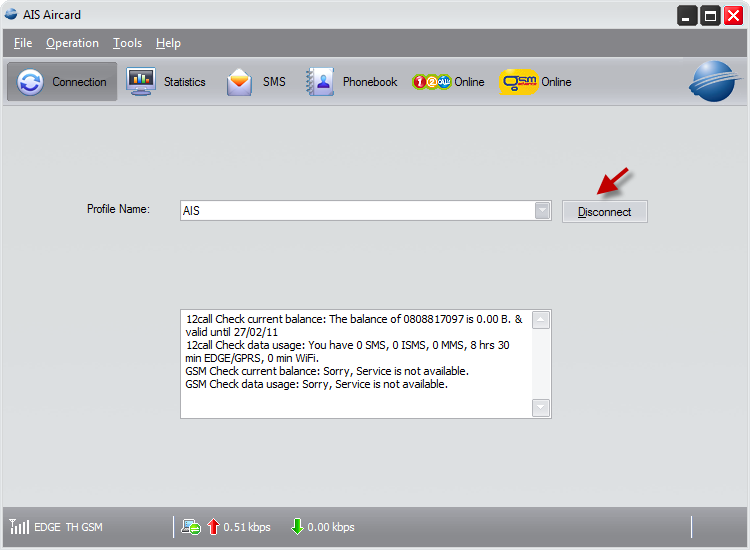750x550 pixels.
Task: Click the AIS globe logo in toolbar
Action: (714, 81)
